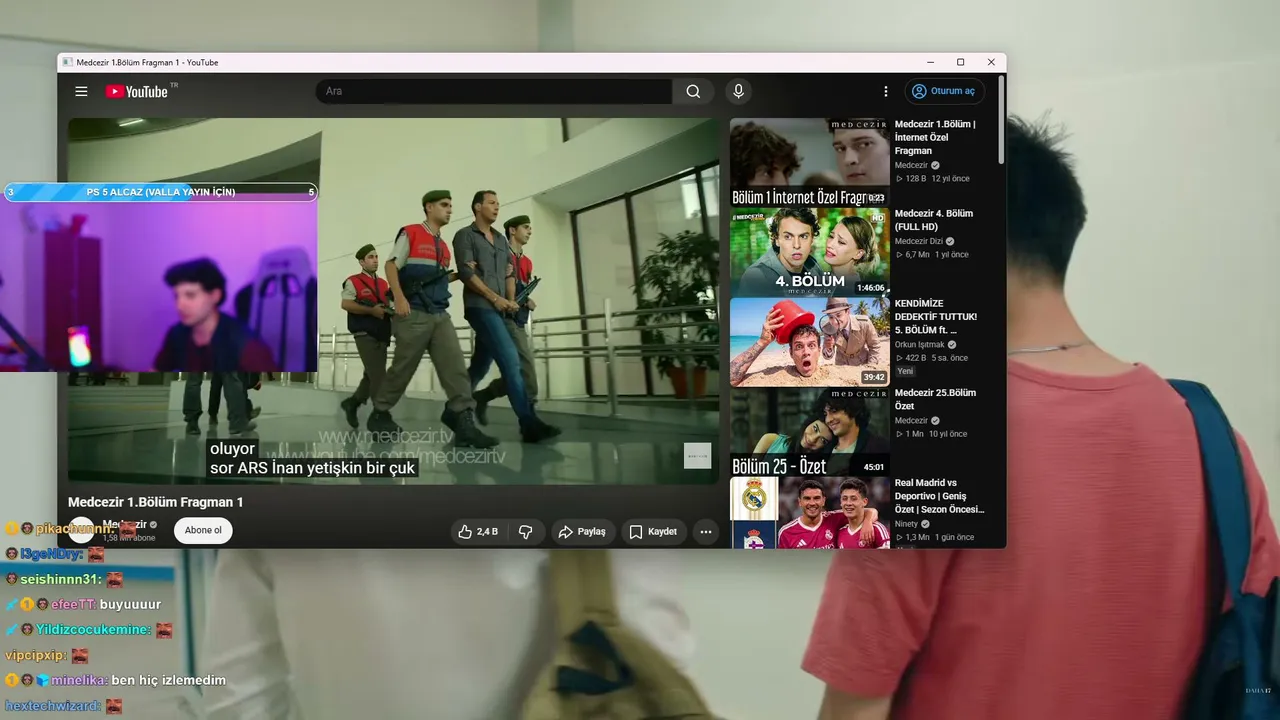Click the 39:42 duration badge
This screenshot has width=1280, height=720.
click(874, 378)
